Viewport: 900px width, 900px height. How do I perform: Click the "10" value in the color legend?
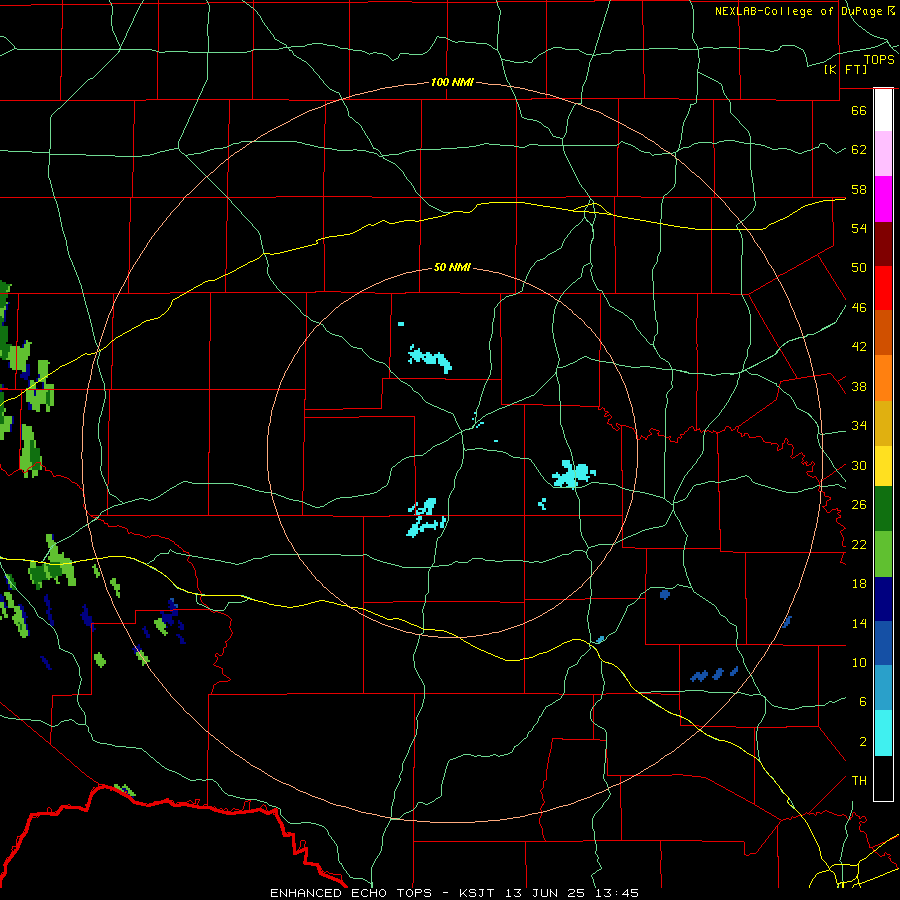tap(859, 662)
